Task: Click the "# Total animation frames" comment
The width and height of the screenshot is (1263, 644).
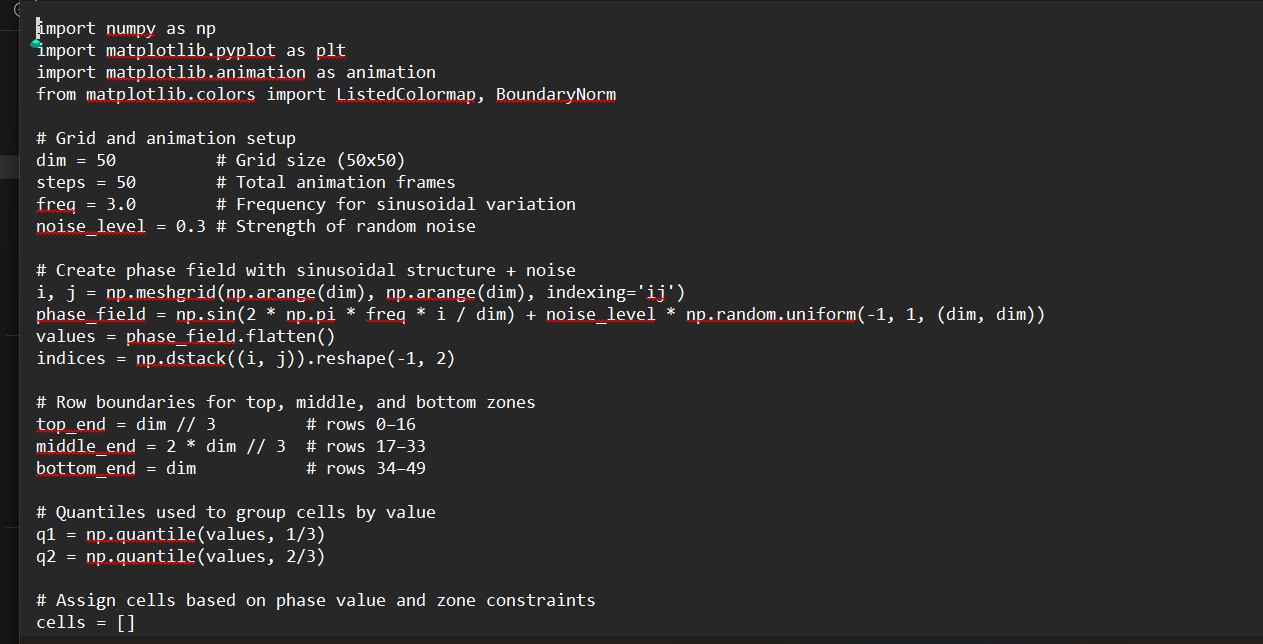Action: 335,182
